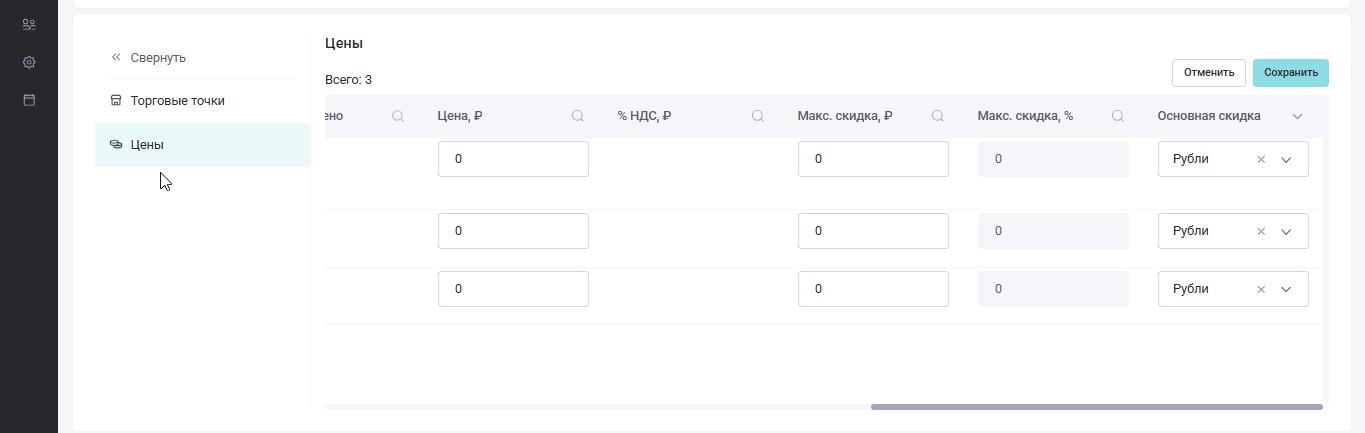1365x433 pixels.
Task: Click horizontal scrollbar thumb below table
Action: (1097, 407)
